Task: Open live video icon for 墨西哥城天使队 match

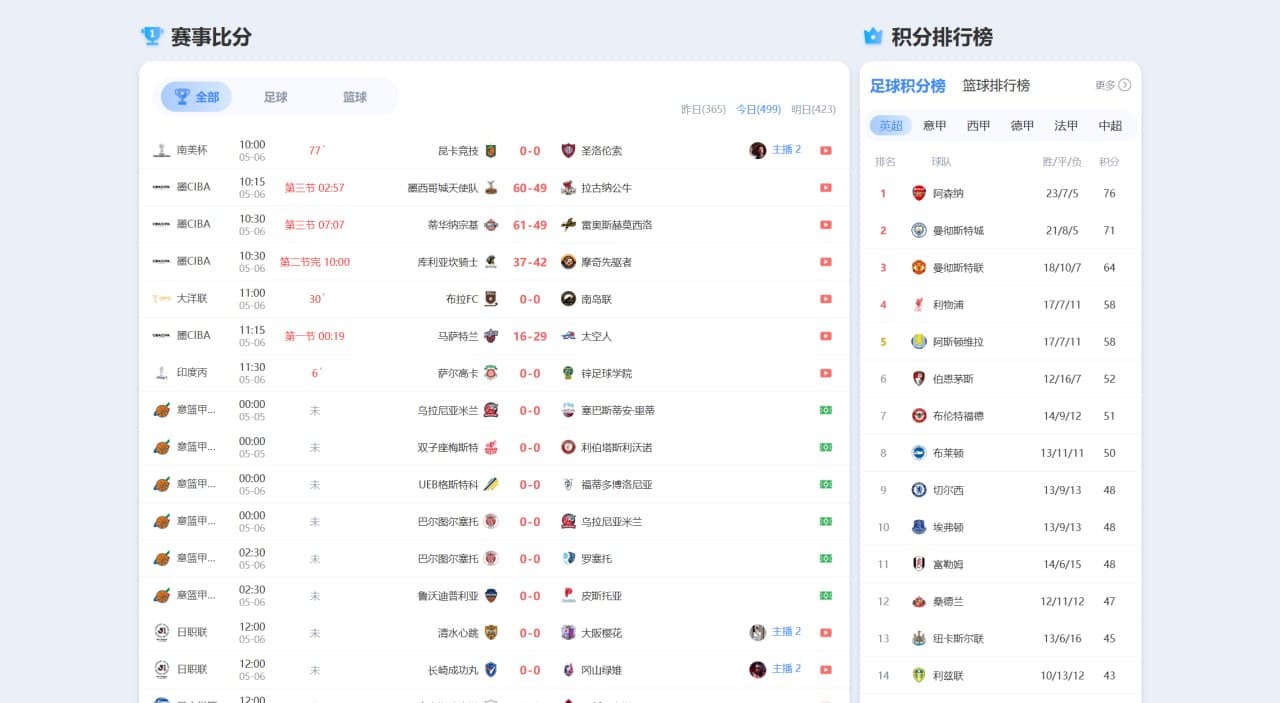Action: [826, 188]
